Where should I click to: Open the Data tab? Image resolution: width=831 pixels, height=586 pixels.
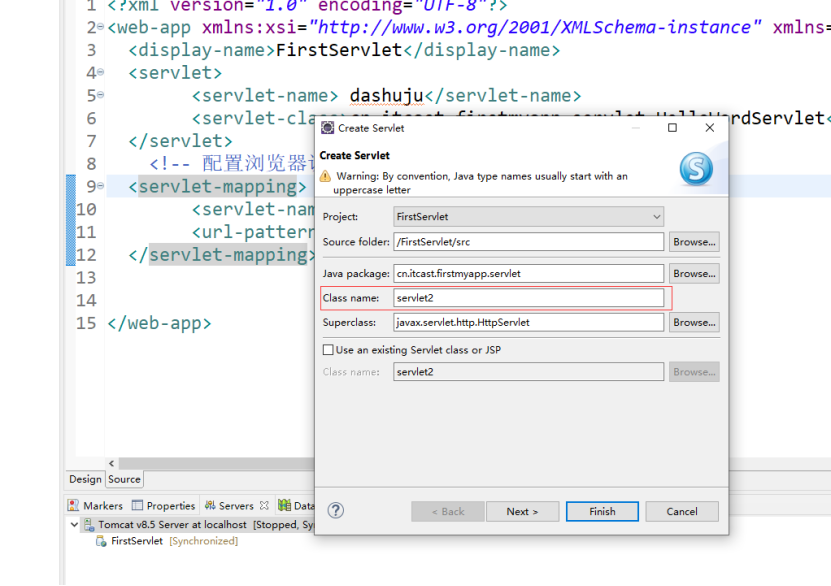(297, 505)
